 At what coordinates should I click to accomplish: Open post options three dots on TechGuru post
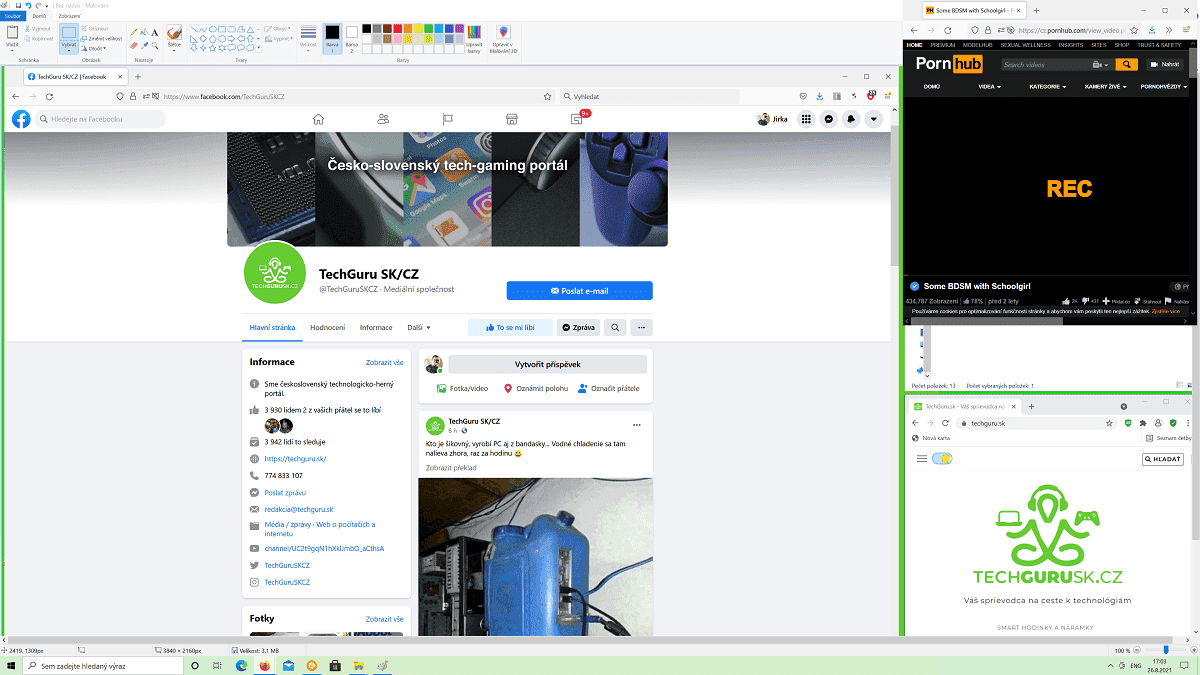click(636, 425)
